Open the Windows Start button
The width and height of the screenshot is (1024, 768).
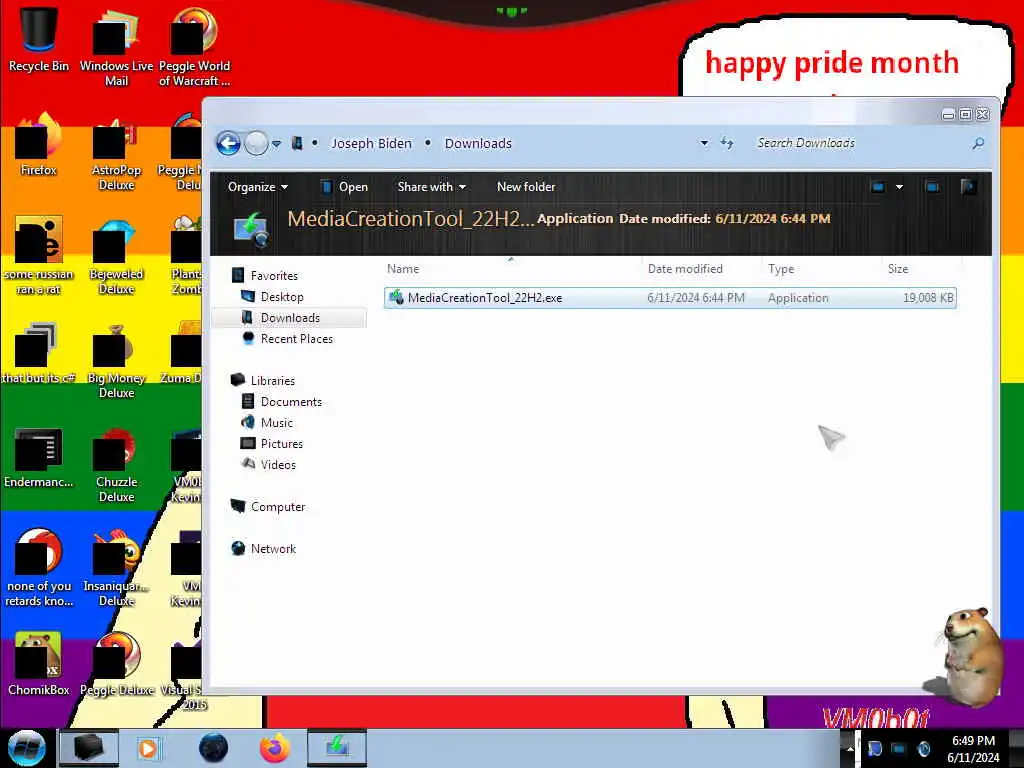pos(27,748)
